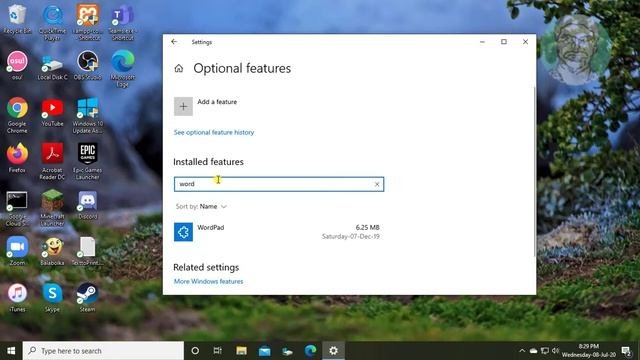
Task: Open File Explorer from the taskbar
Action: point(241,351)
